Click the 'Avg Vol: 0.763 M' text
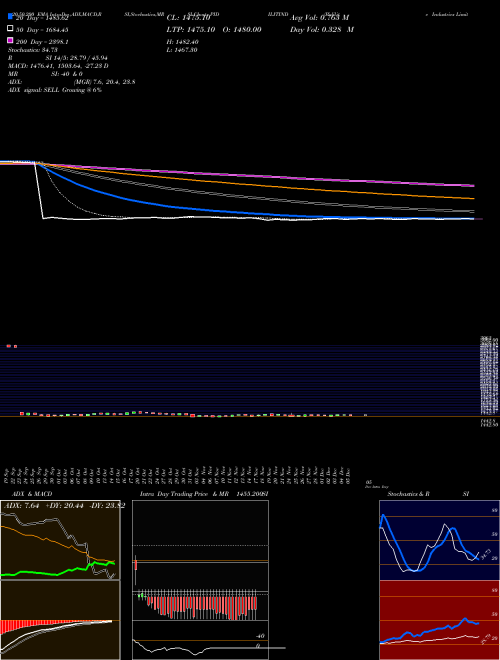 point(319,18)
